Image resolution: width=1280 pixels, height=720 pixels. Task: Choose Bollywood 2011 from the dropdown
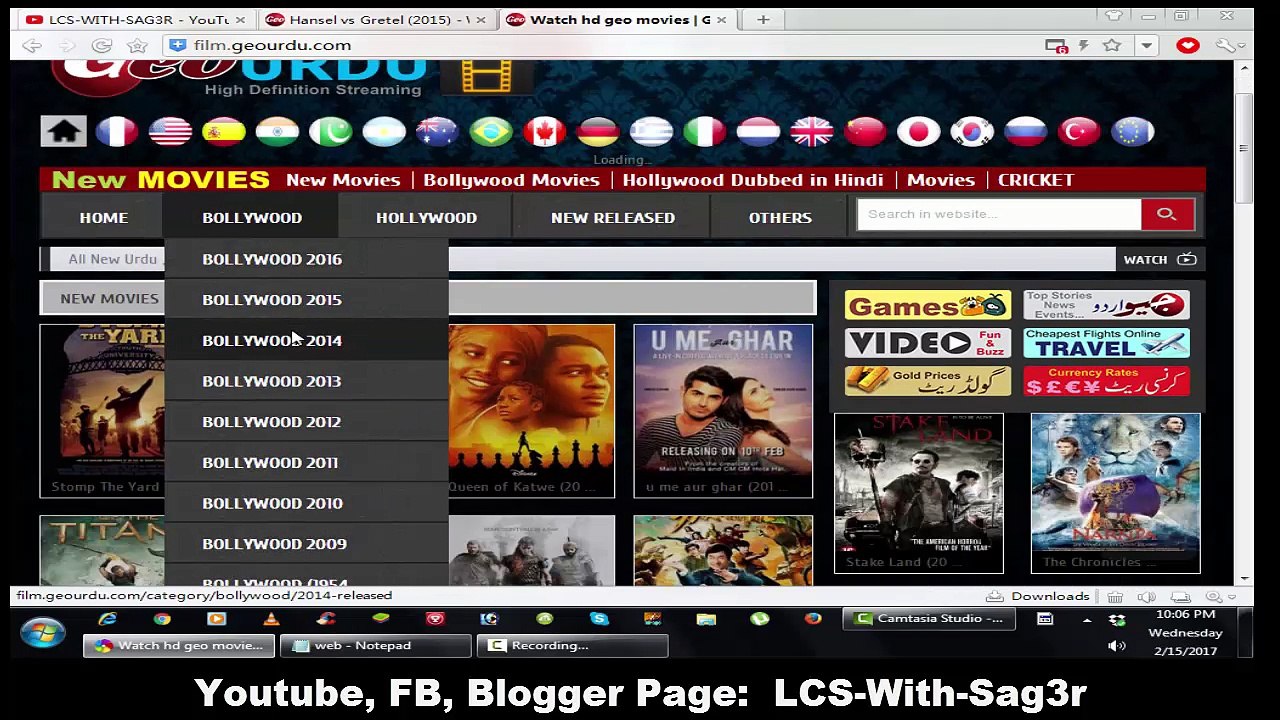point(306,463)
